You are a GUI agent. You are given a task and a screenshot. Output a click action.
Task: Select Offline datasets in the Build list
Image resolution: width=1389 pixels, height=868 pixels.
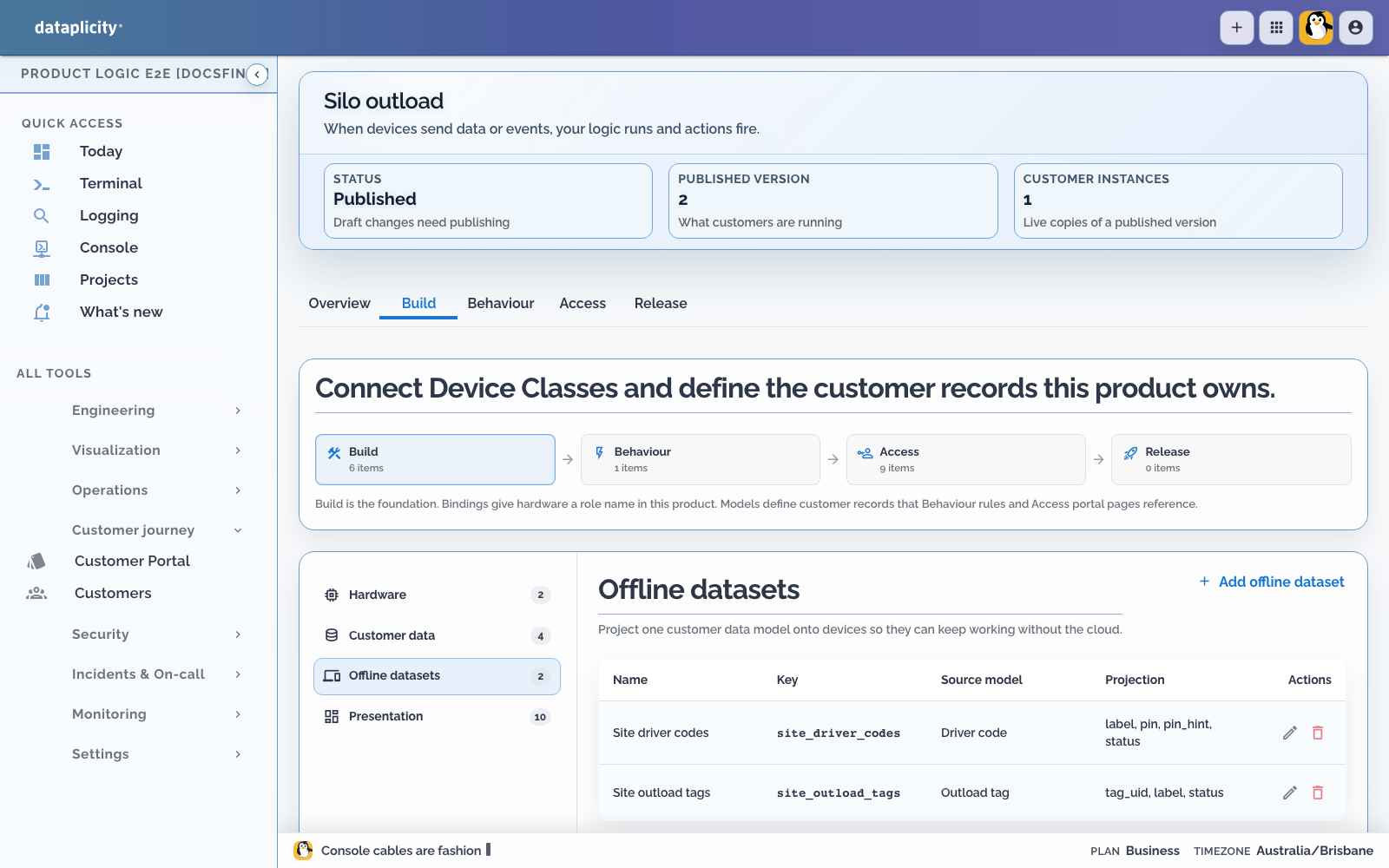coord(437,676)
